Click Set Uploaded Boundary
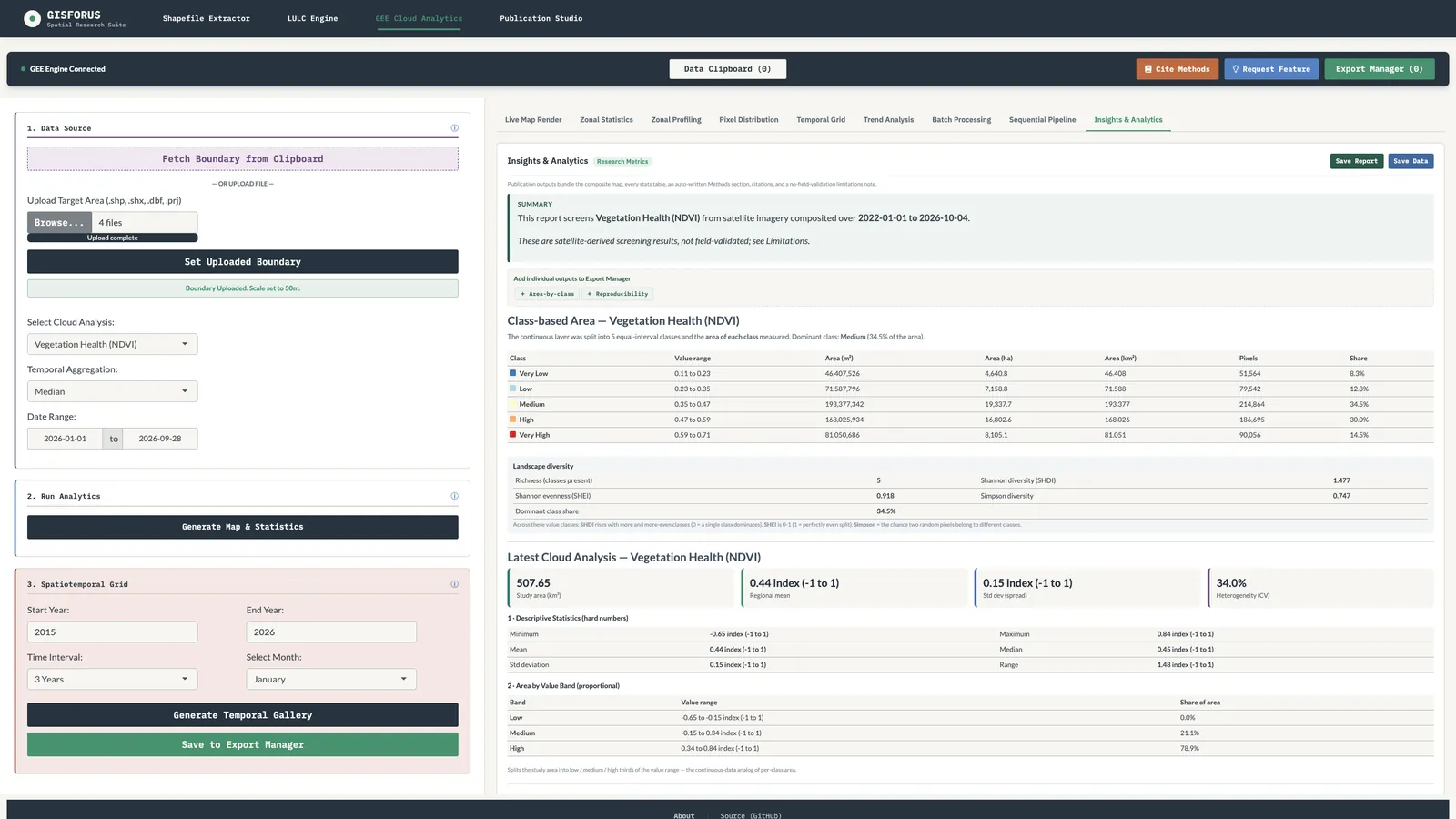This screenshot has width=1456, height=819. (243, 262)
